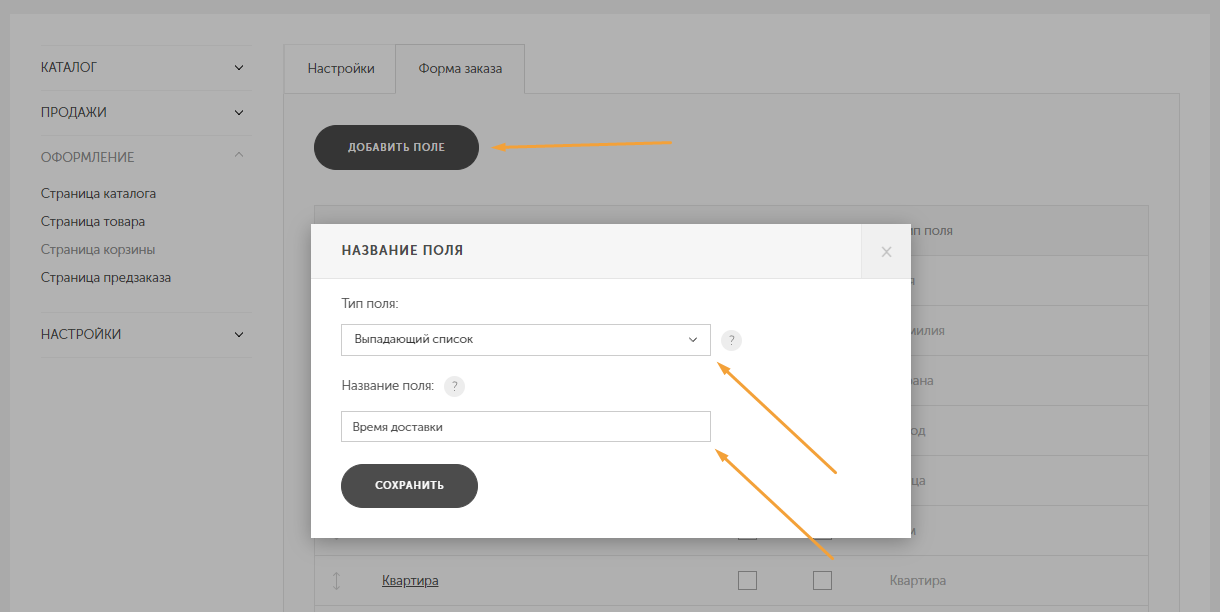
Task: Expand the Настройки sidebar section
Action: [146, 335]
